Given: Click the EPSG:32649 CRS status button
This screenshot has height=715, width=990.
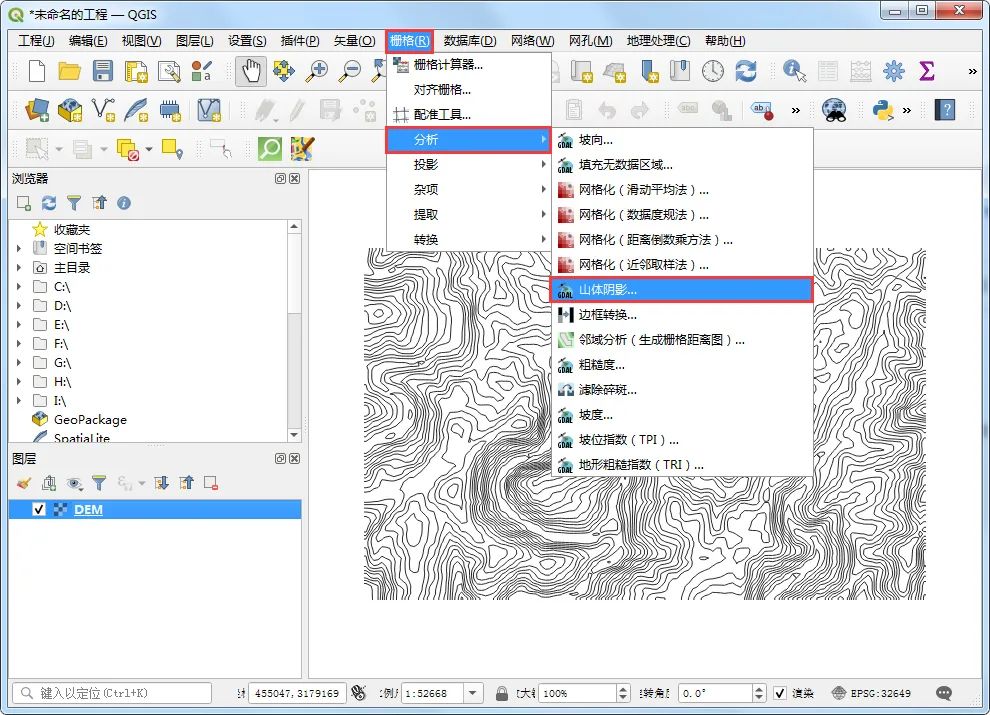Looking at the screenshot, I should click(x=872, y=693).
